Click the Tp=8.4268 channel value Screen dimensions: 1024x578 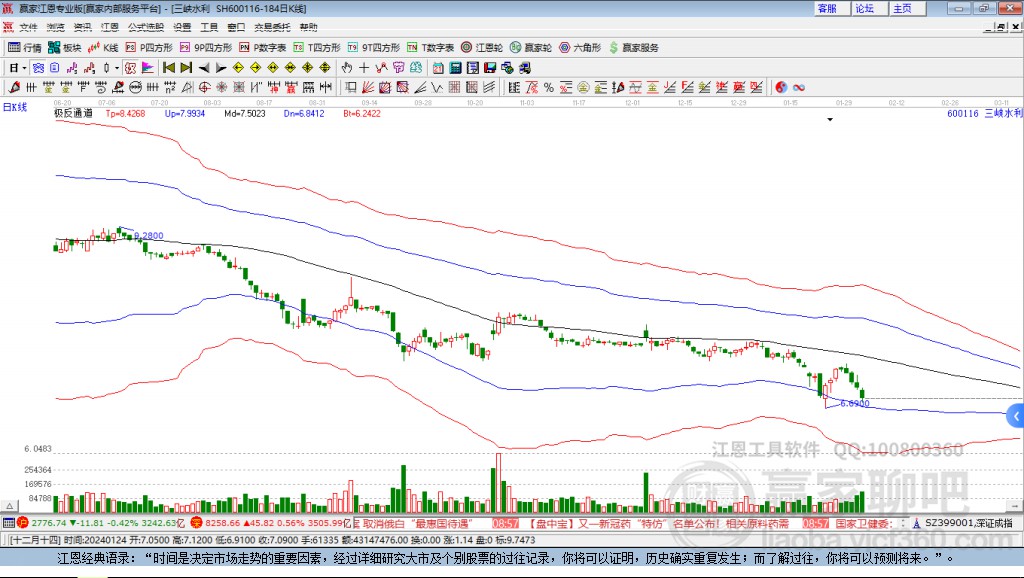click(x=125, y=114)
